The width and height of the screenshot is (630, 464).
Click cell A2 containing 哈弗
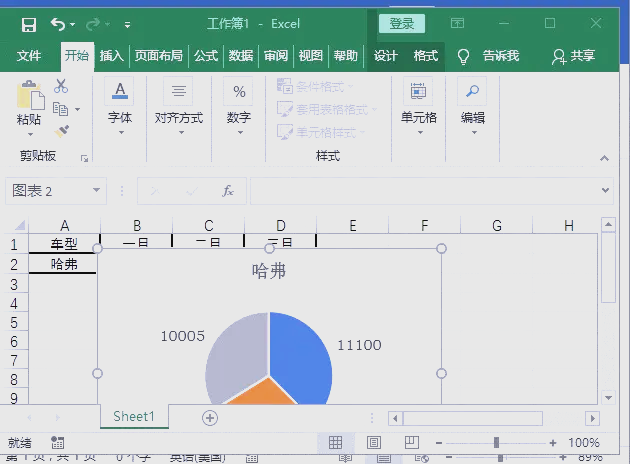pos(63,264)
